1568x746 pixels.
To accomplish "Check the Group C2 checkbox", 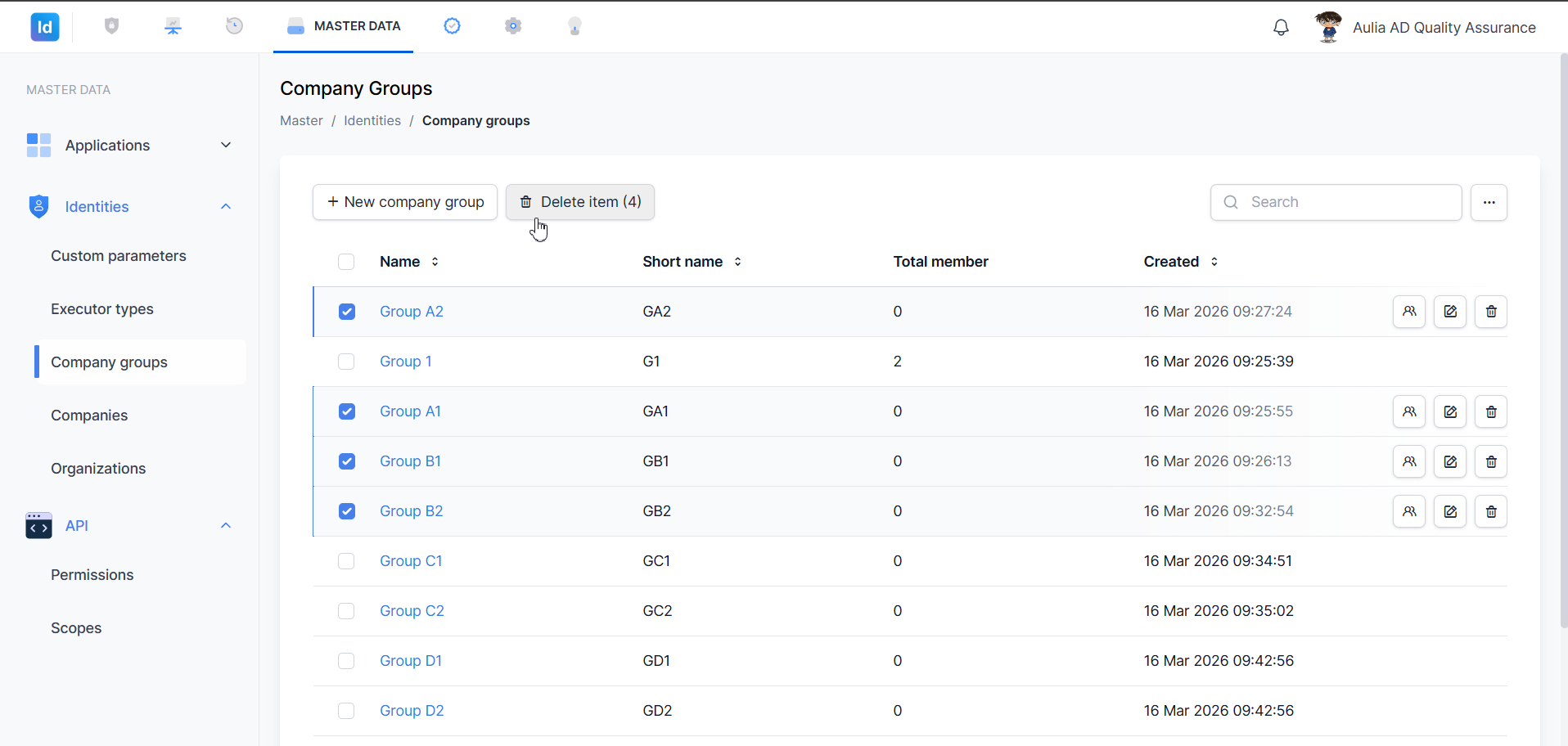I will pyautogui.click(x=346, y=611).
